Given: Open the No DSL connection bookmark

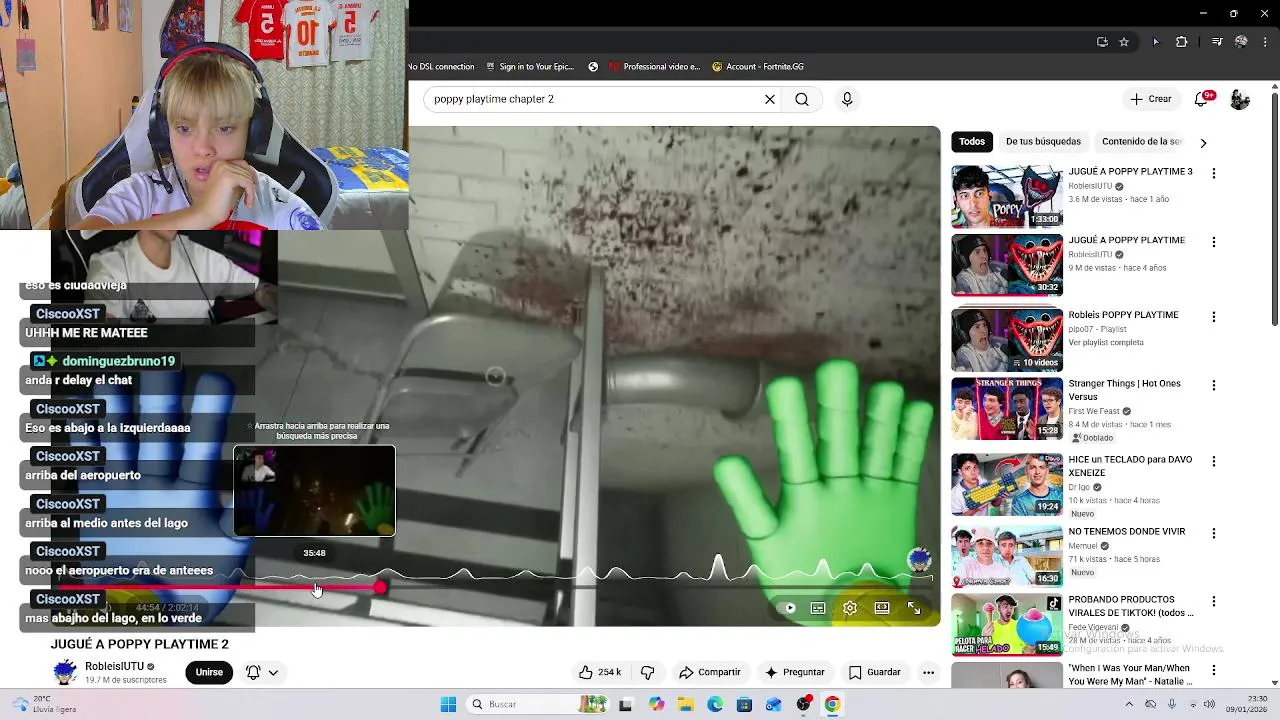Looking at the screenshot, I should (441, 67).
